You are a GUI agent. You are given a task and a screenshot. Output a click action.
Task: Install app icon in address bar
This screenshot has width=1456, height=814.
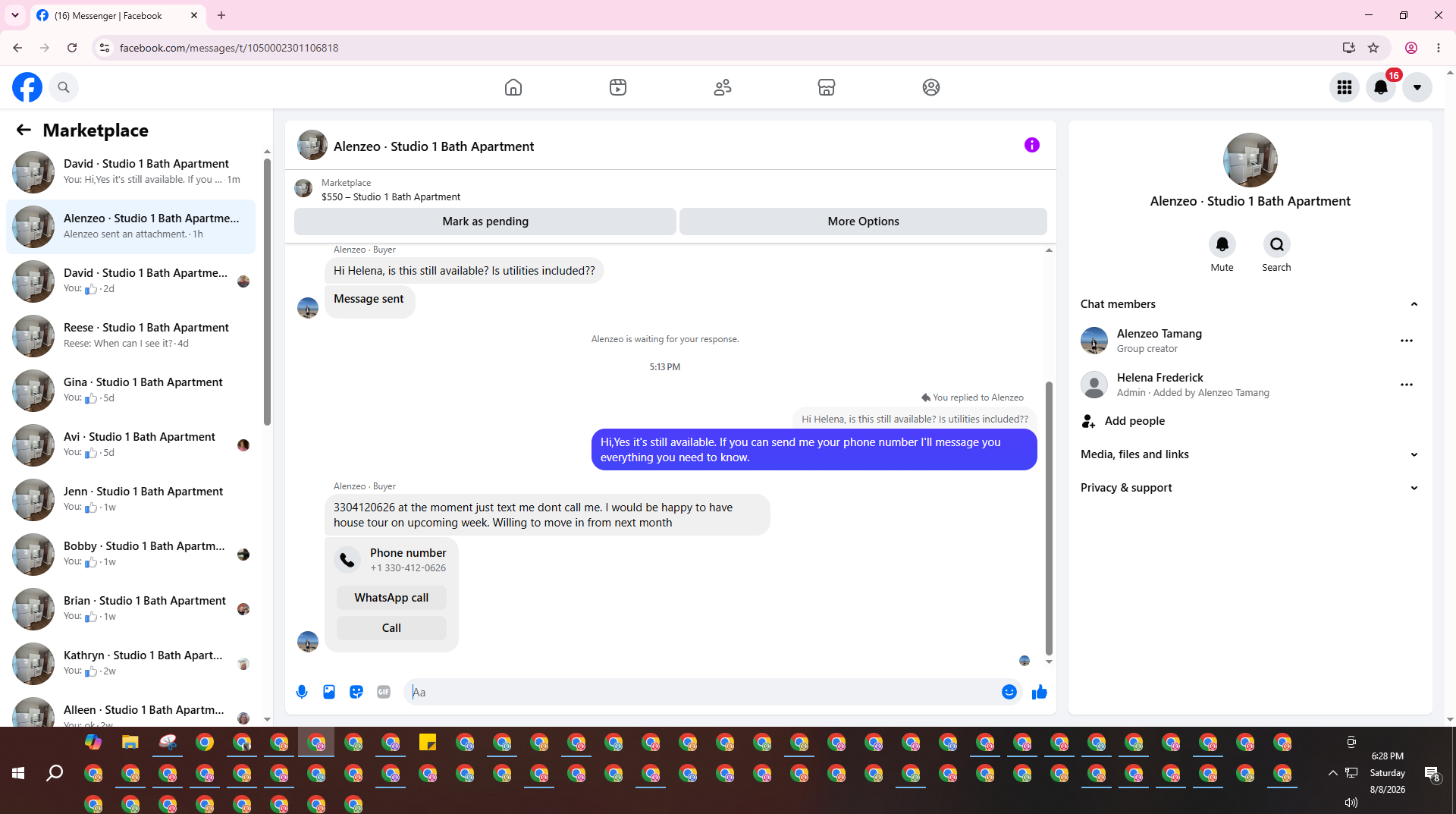tap(1349, 48)
